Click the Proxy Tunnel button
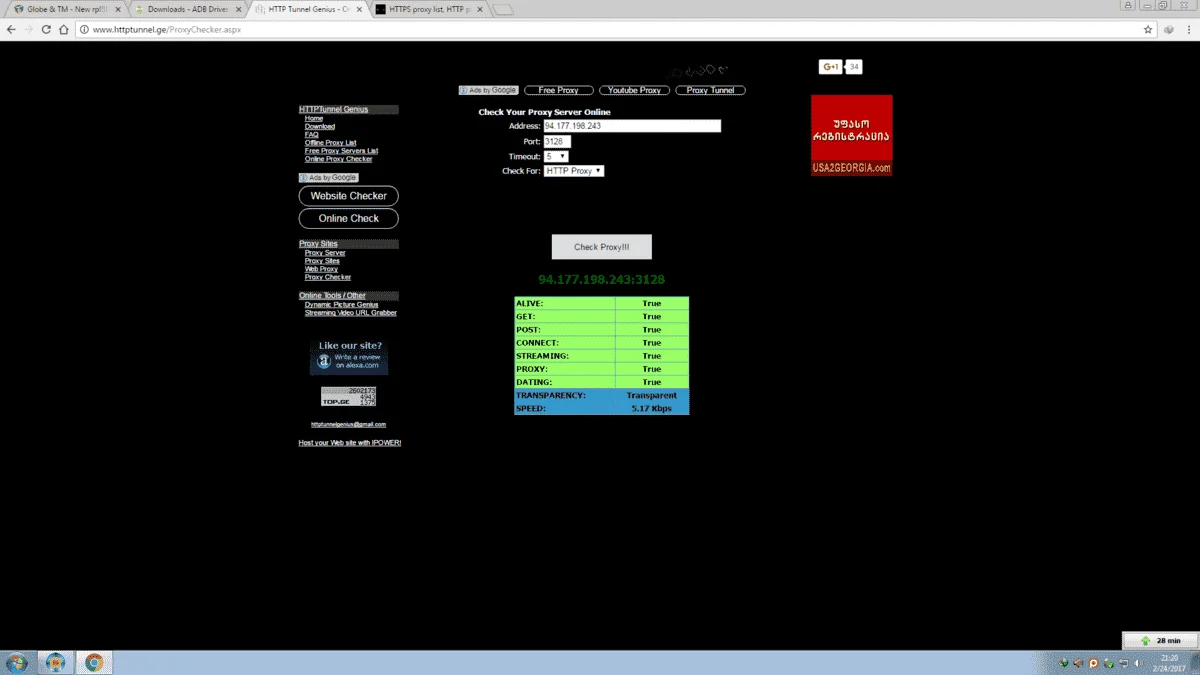Screen dimensions: 1200x675 710,90
